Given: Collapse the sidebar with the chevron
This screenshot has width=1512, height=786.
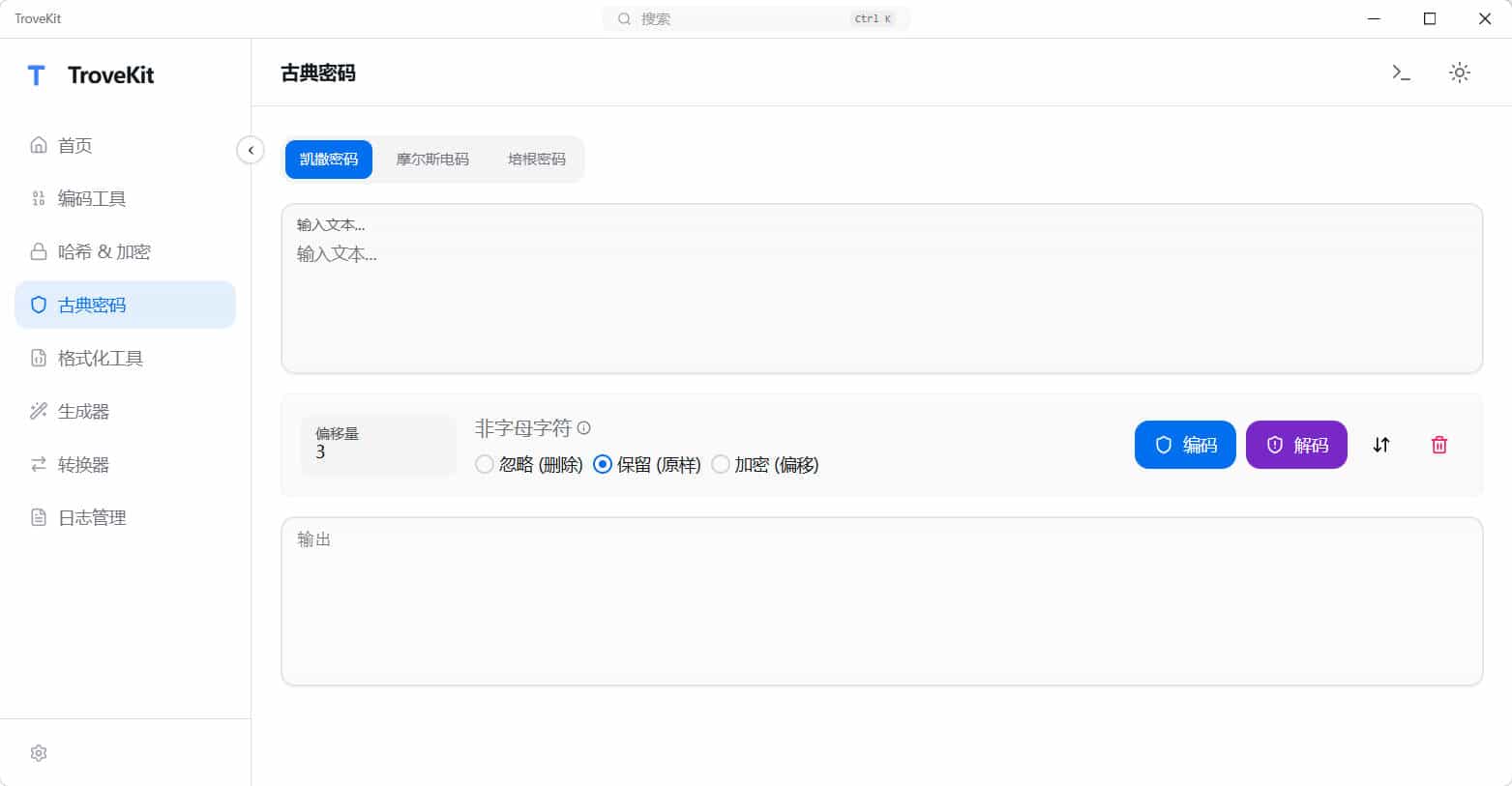Looking at the screenshot, I should click(x=251, y=150).
